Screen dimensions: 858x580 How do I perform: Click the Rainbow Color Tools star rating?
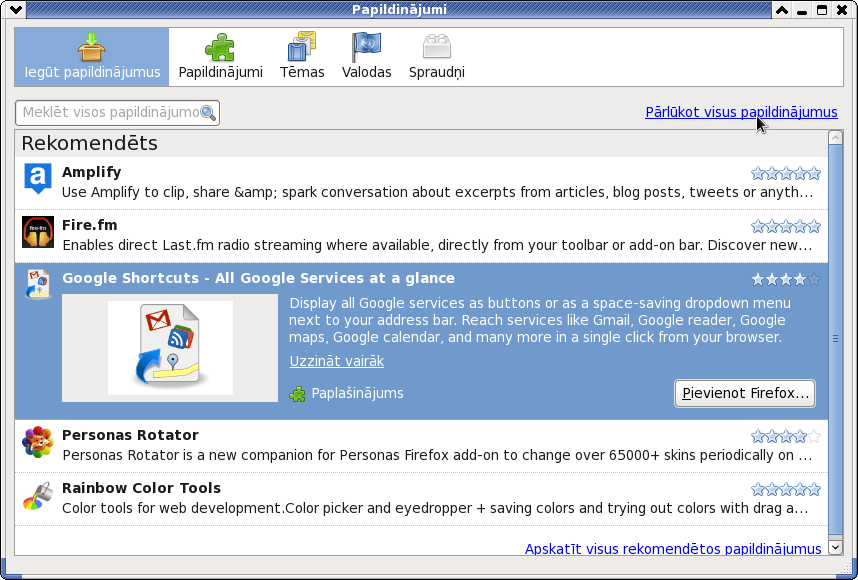(x=786, y=489)
